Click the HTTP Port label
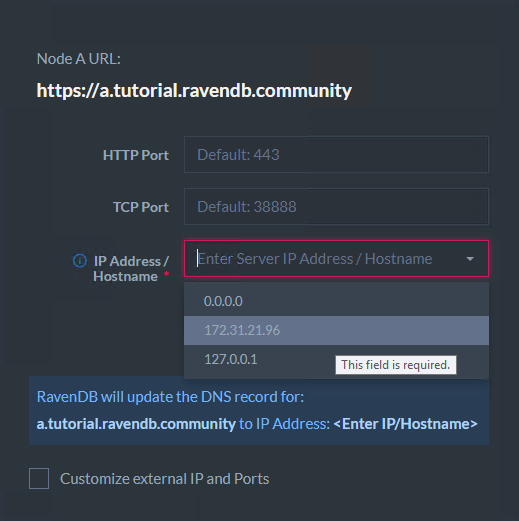Viewport: 519px width, 521px height. 136,155
